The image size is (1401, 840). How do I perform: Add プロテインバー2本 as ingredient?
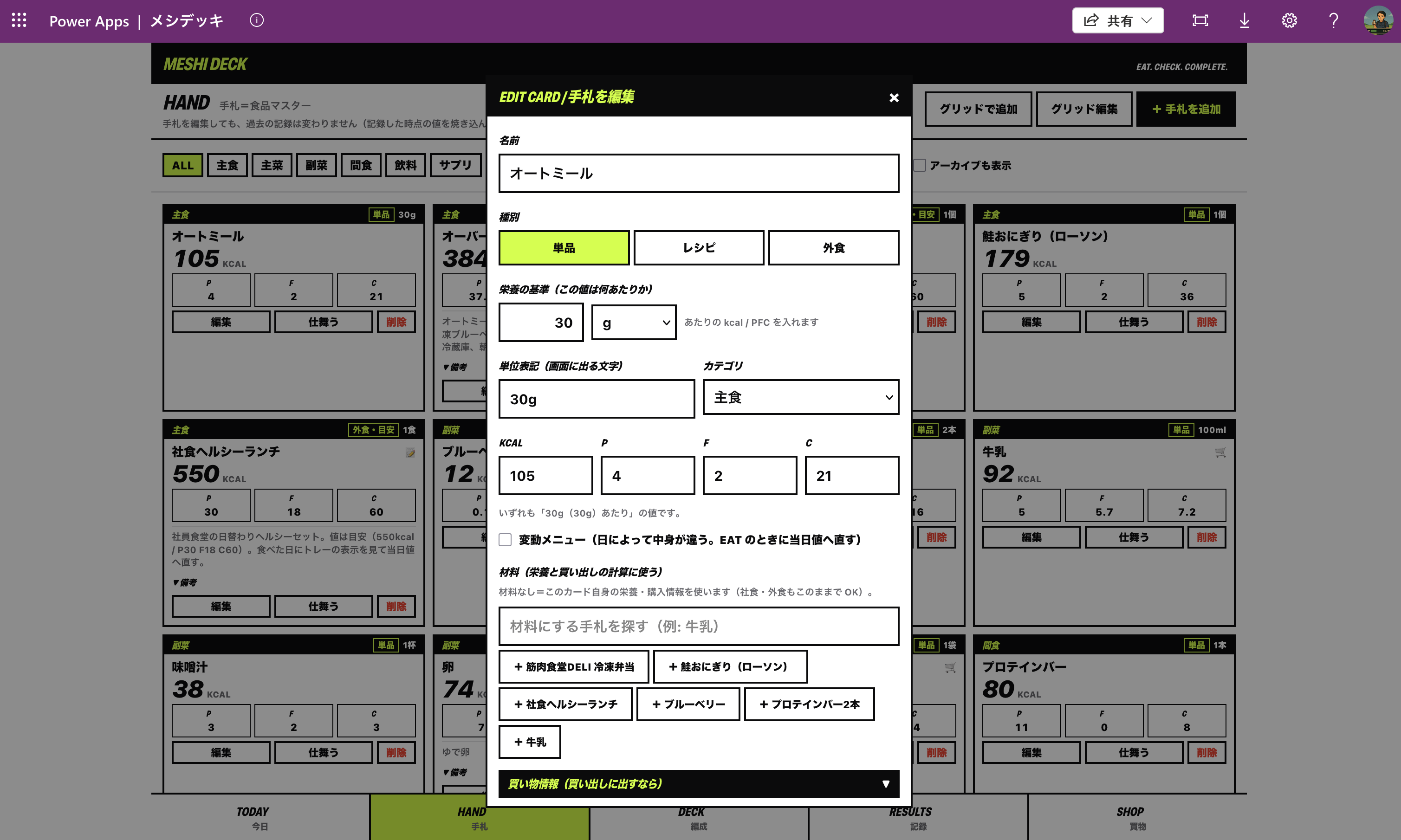click(x=809, y=704)
